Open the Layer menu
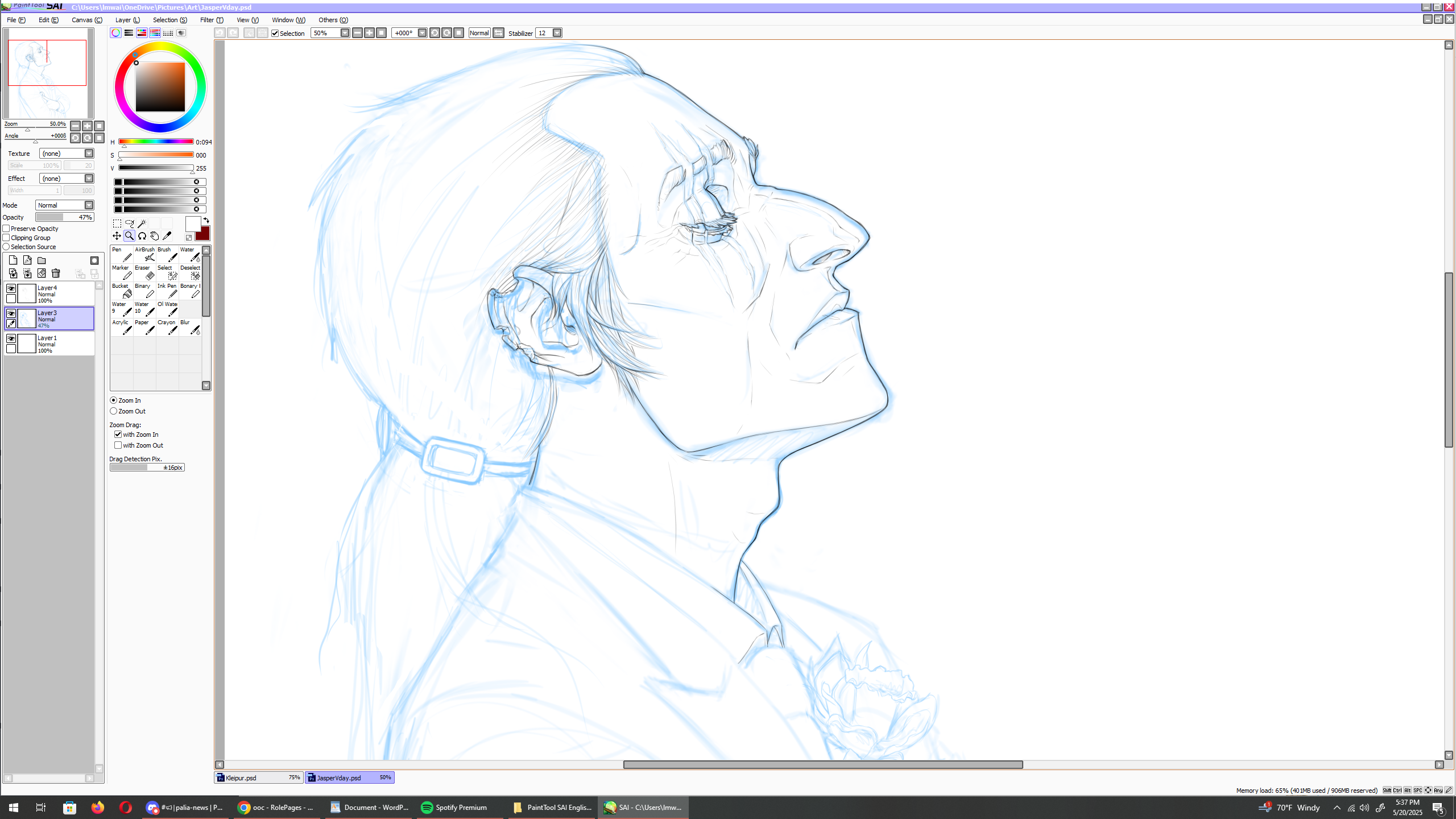This screenshot has width=1456, height=819. click(127, 20)
